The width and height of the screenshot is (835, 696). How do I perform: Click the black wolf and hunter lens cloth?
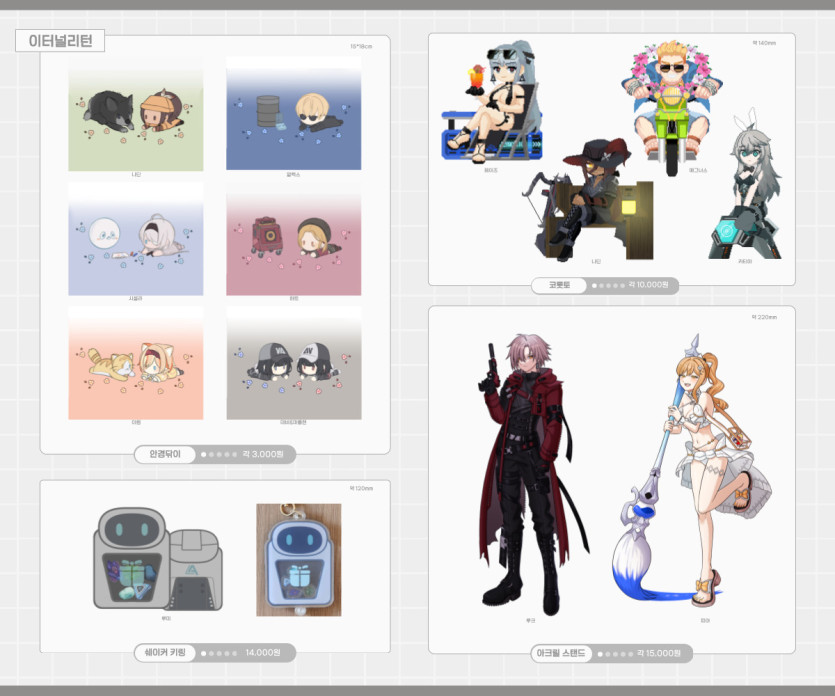(135, 113)
